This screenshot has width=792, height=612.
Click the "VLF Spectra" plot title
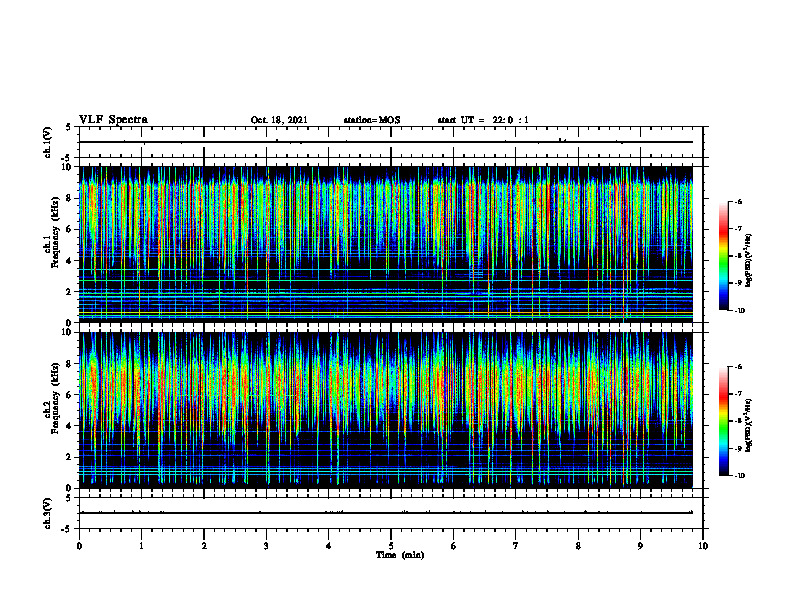113,120
